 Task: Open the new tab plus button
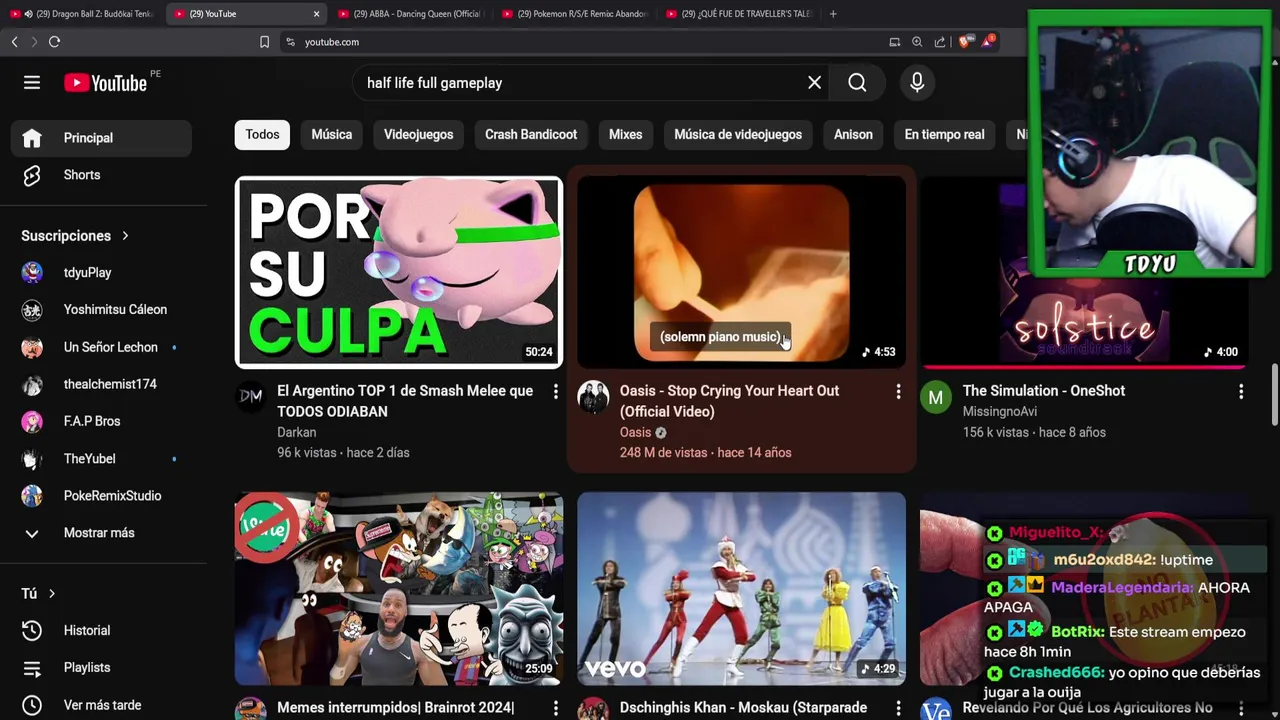pos(833,14)
